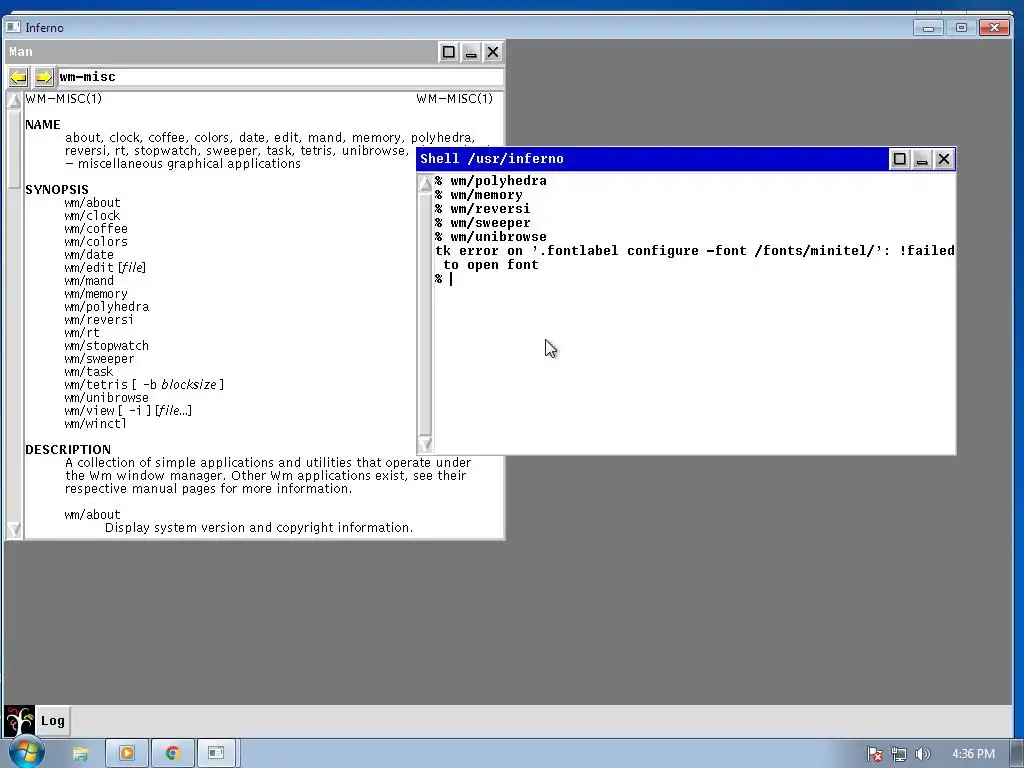Click the 'tk error on' message line
Viewport: 1024px width, 768px height.
click(695, 251)
